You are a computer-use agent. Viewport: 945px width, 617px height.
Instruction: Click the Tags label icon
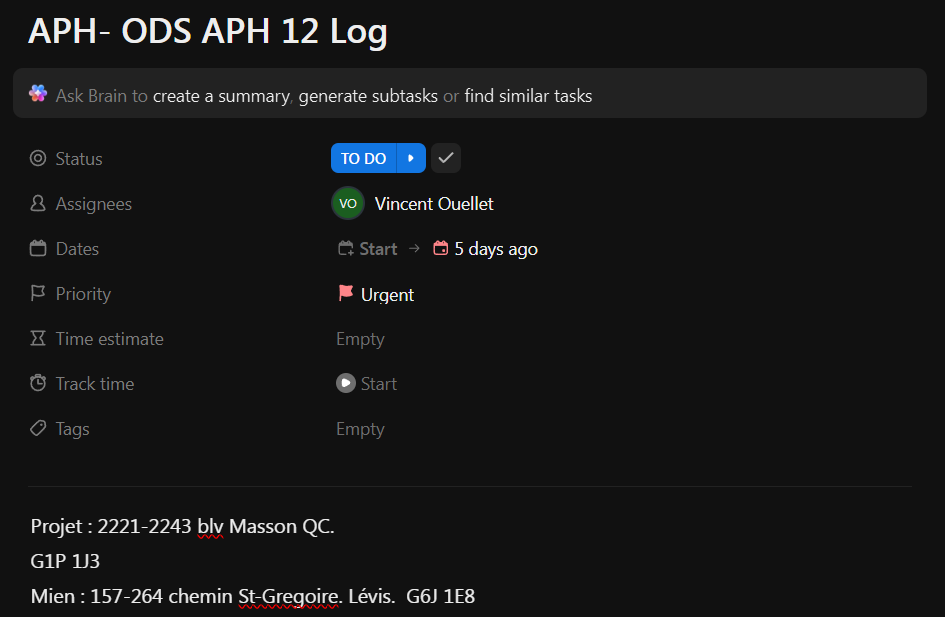(x=38, y=429)
